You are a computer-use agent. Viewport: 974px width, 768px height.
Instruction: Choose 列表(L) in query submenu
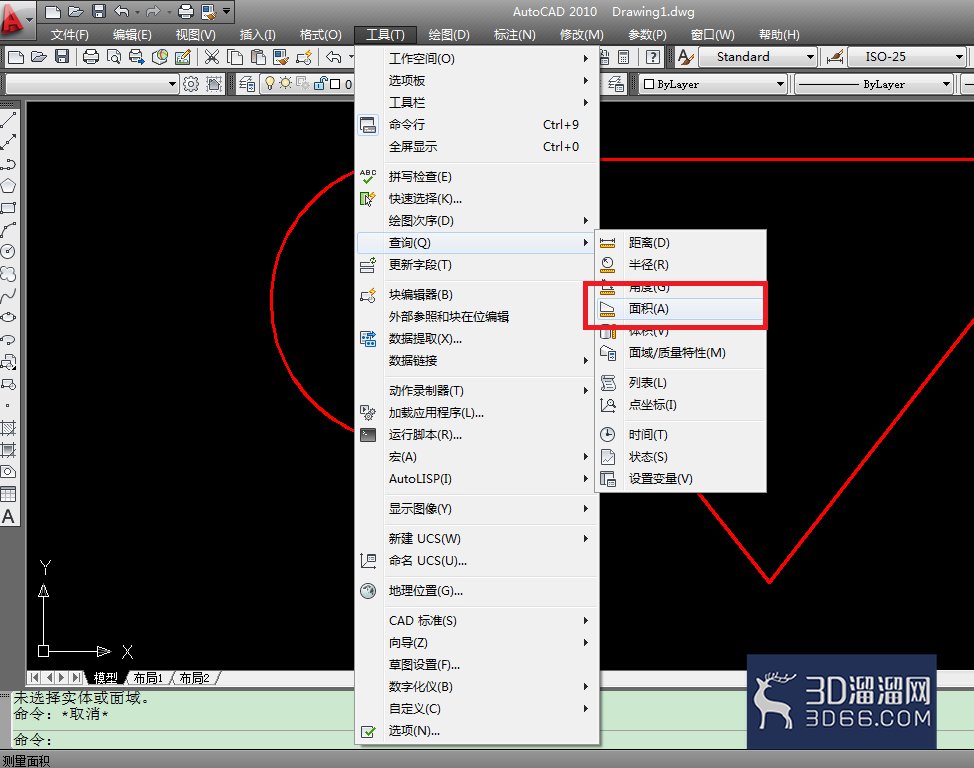coord(681,383)
